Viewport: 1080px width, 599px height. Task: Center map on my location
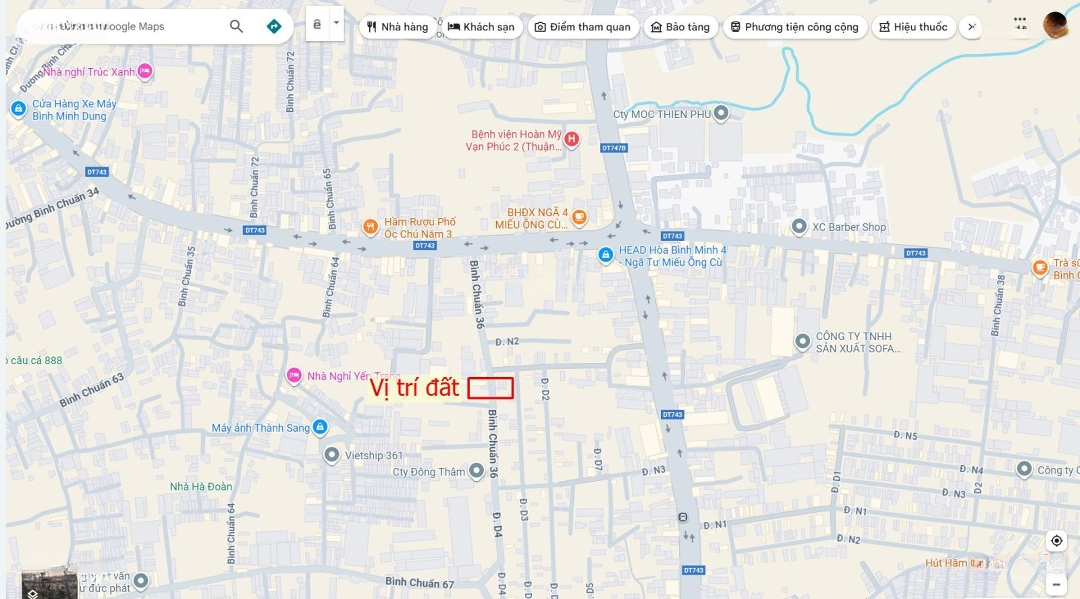point(1056,541)
